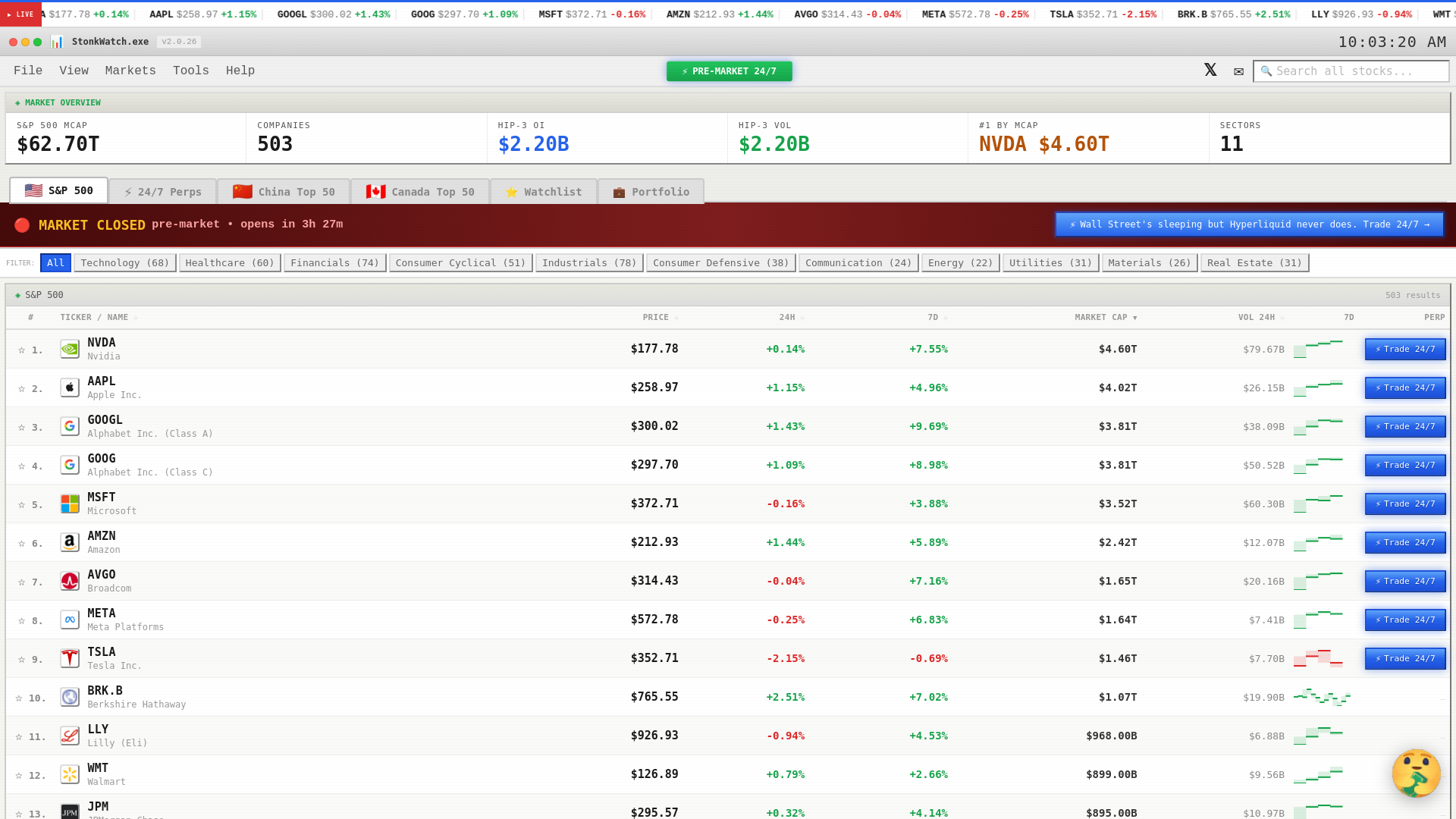Star GOOGL to add to watchlist
This screenshot has width=1456, height=819.
21,427
